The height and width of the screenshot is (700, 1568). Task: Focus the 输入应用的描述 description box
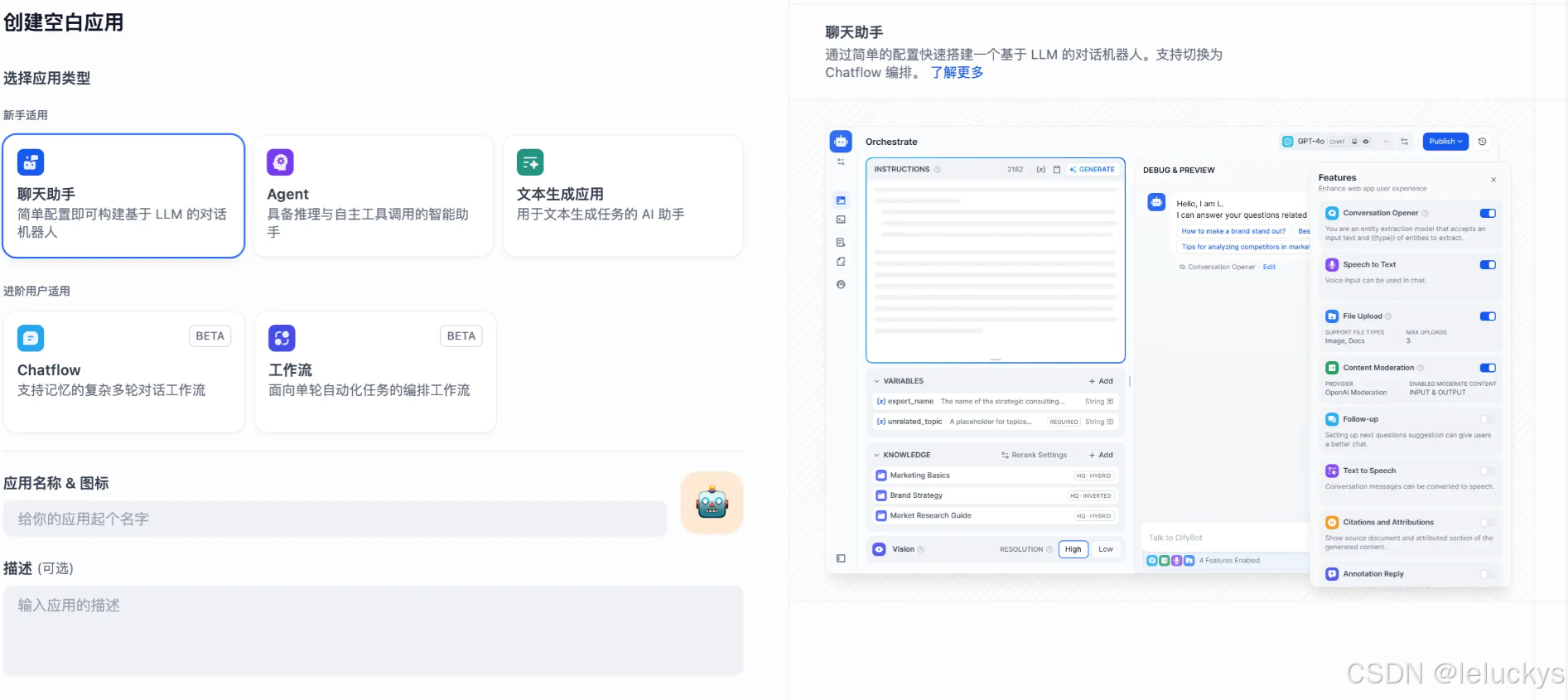pyautogui.click(x=374, y=630)
